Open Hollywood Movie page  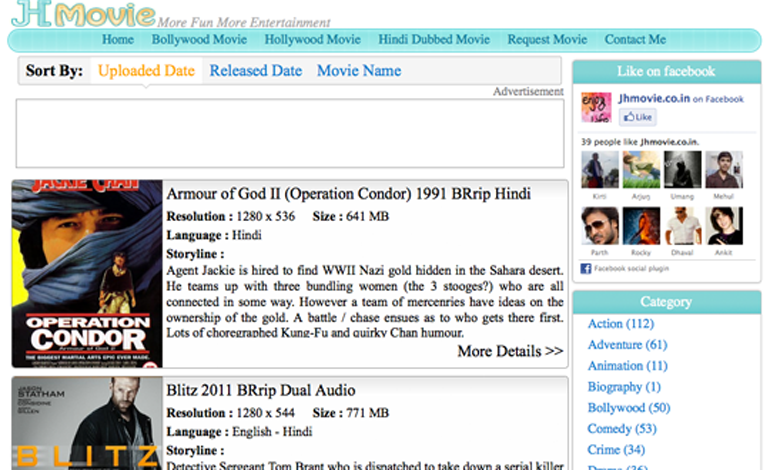[312, 39]
